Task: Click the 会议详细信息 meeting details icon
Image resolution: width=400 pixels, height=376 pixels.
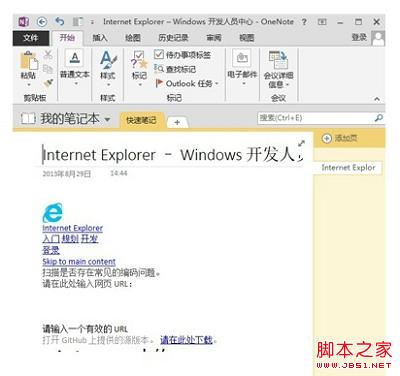Action: tap(278, 60)
